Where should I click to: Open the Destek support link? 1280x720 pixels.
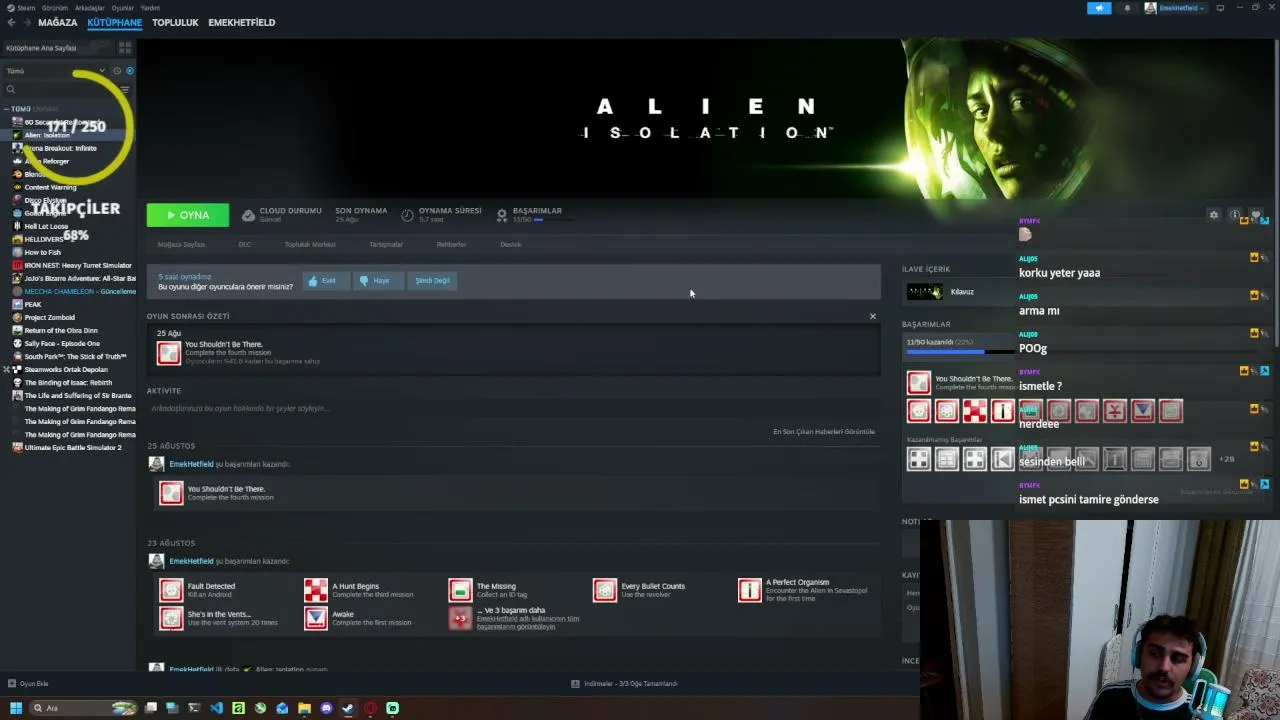[x=511, y=244]
